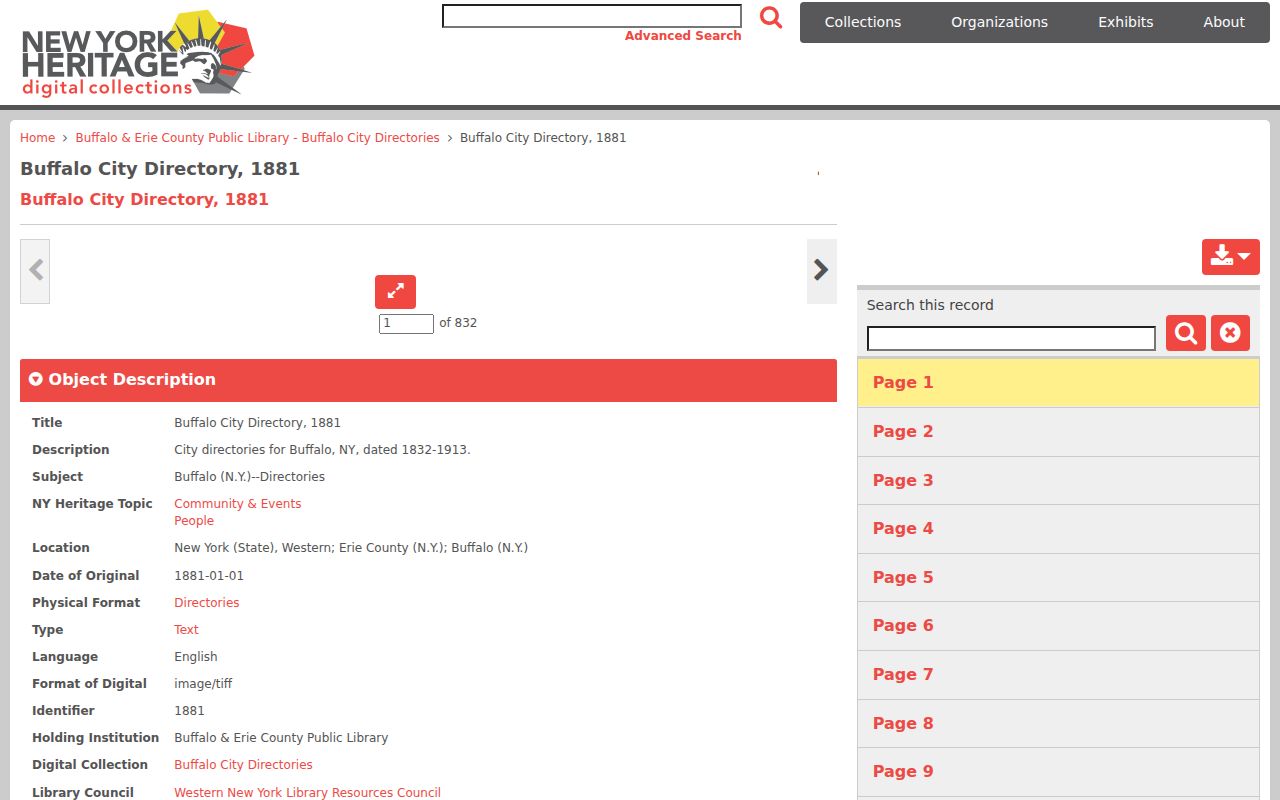Viewport: 1280px width, 800px height.
Task: Select Page 9 in the page list
Action: [x=1058, y=772]
